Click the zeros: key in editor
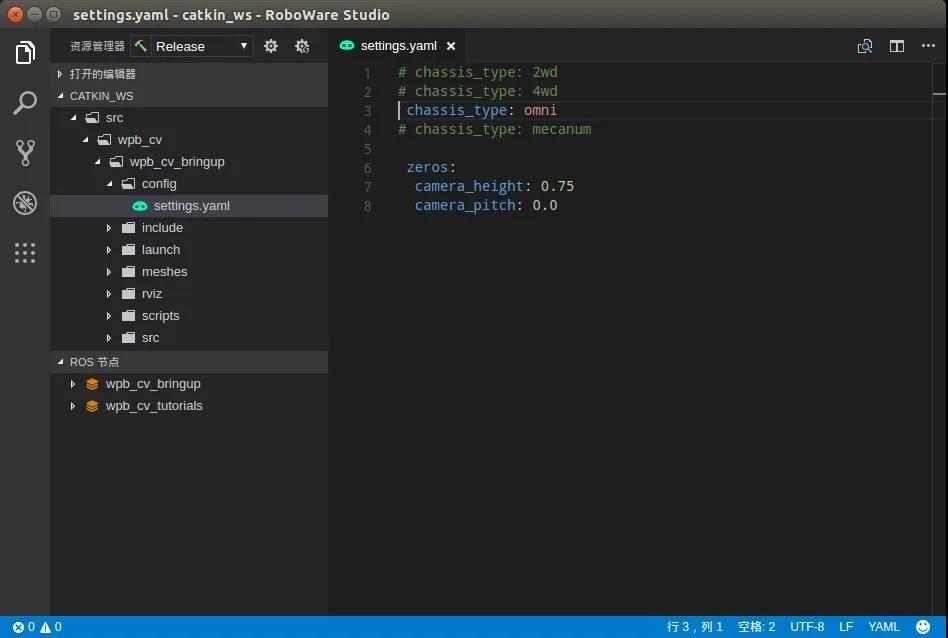 (x=430, y=168)
